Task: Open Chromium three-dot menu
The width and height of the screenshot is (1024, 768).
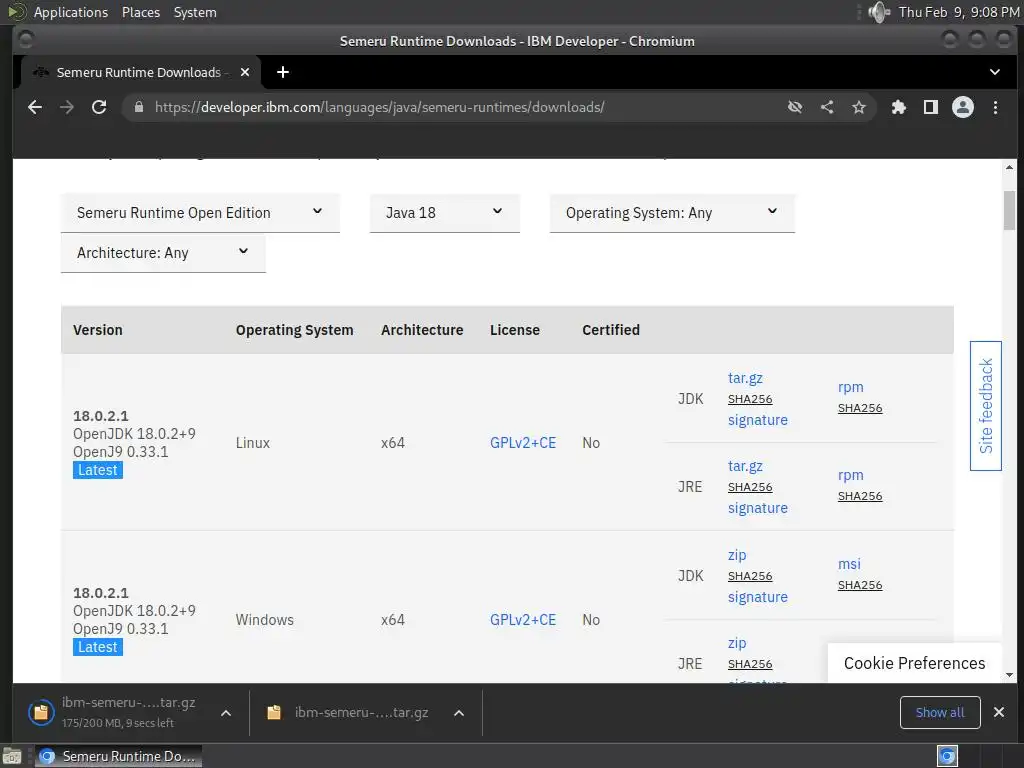Action: [x=995, y=107]
